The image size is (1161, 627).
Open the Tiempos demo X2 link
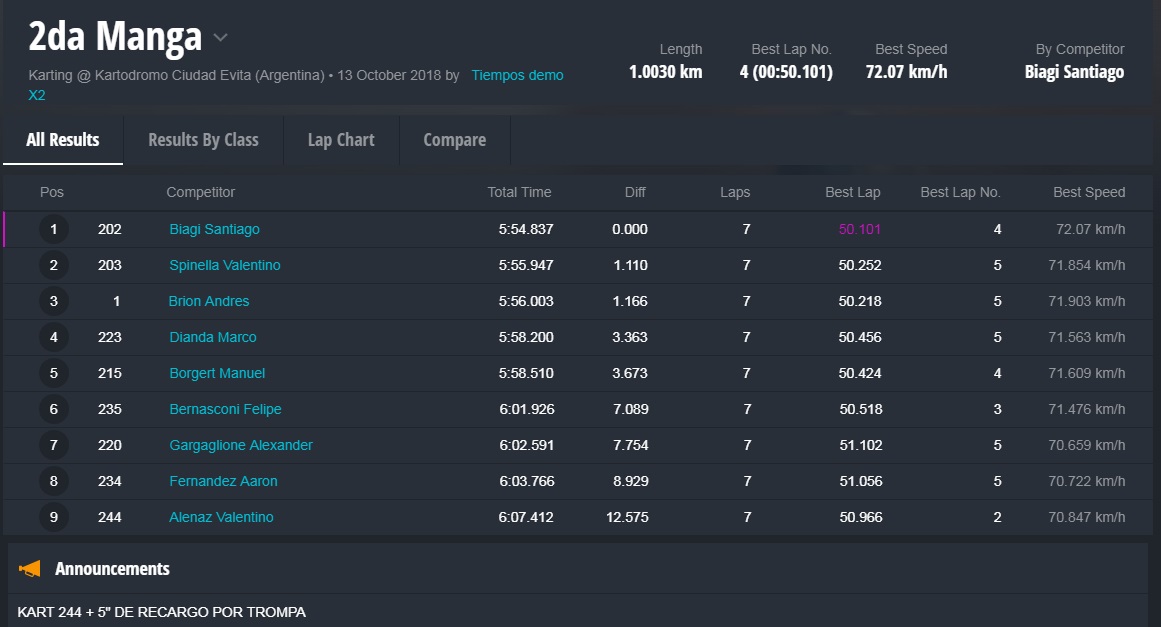coord(517,75)
